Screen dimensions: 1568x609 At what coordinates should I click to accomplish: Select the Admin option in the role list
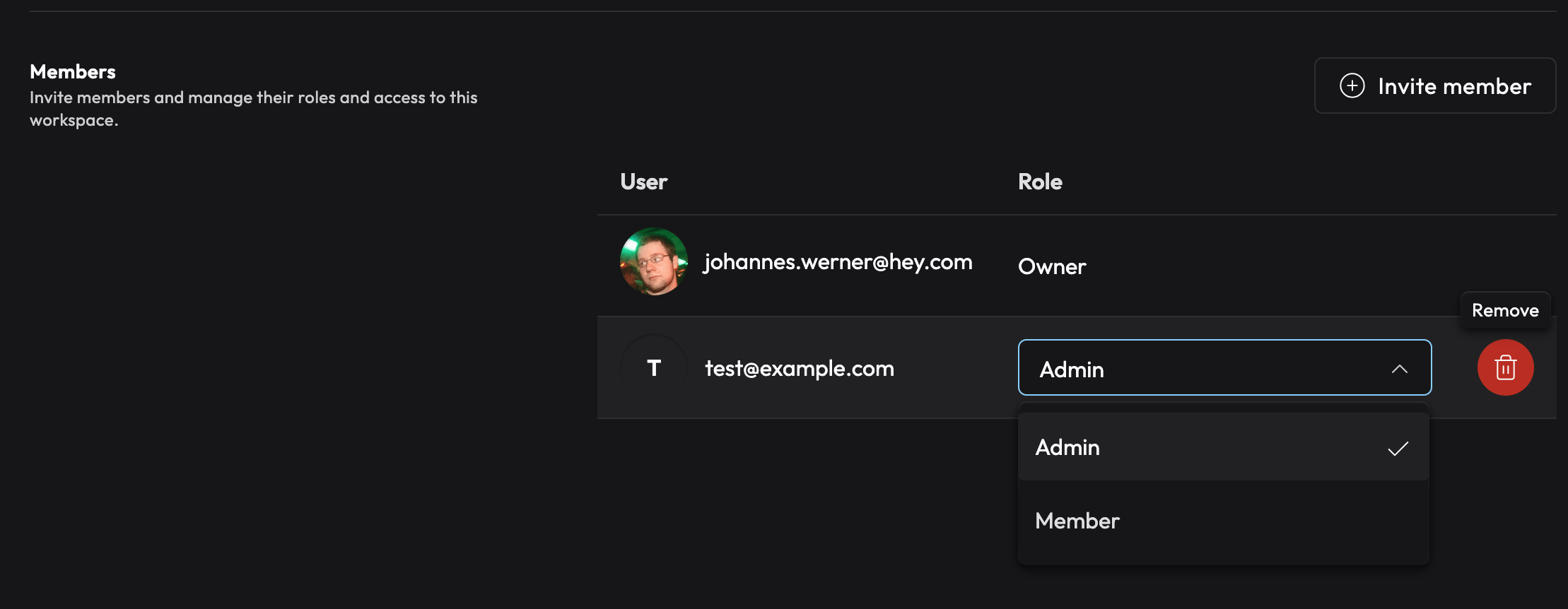[1224, 447]
